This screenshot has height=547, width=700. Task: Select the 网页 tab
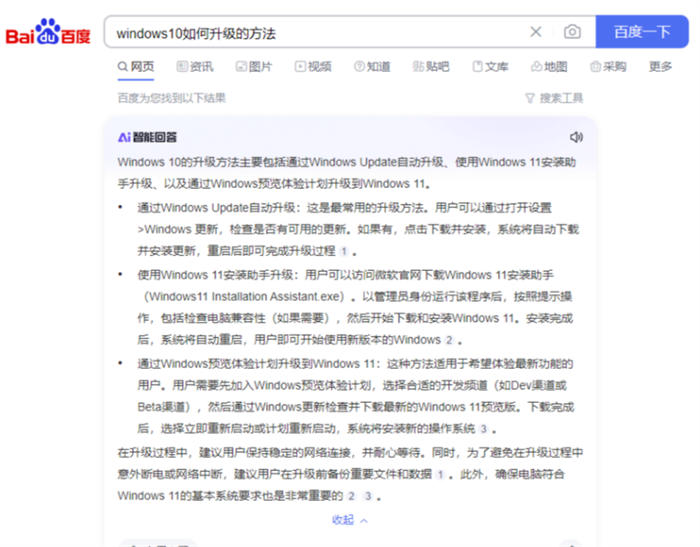(136, 67)
